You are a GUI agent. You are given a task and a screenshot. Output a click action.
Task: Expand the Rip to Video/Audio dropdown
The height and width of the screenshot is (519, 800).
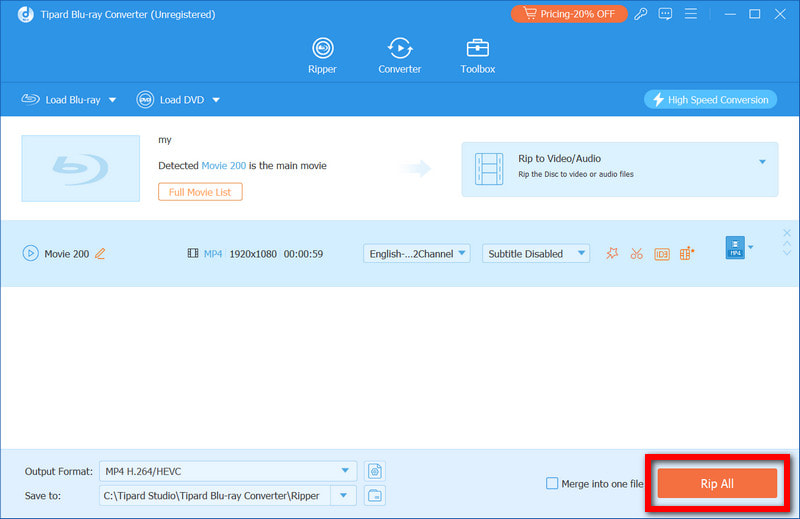pyautogui.click(x=762, y=162)
